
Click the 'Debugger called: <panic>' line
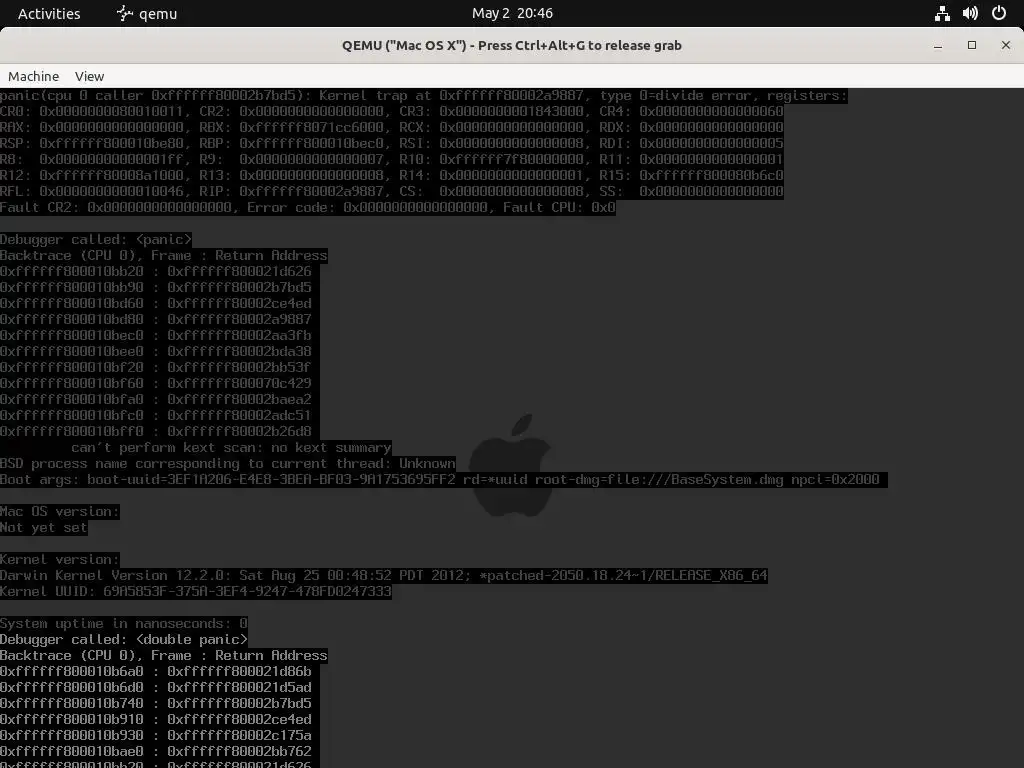click(96, 240)
